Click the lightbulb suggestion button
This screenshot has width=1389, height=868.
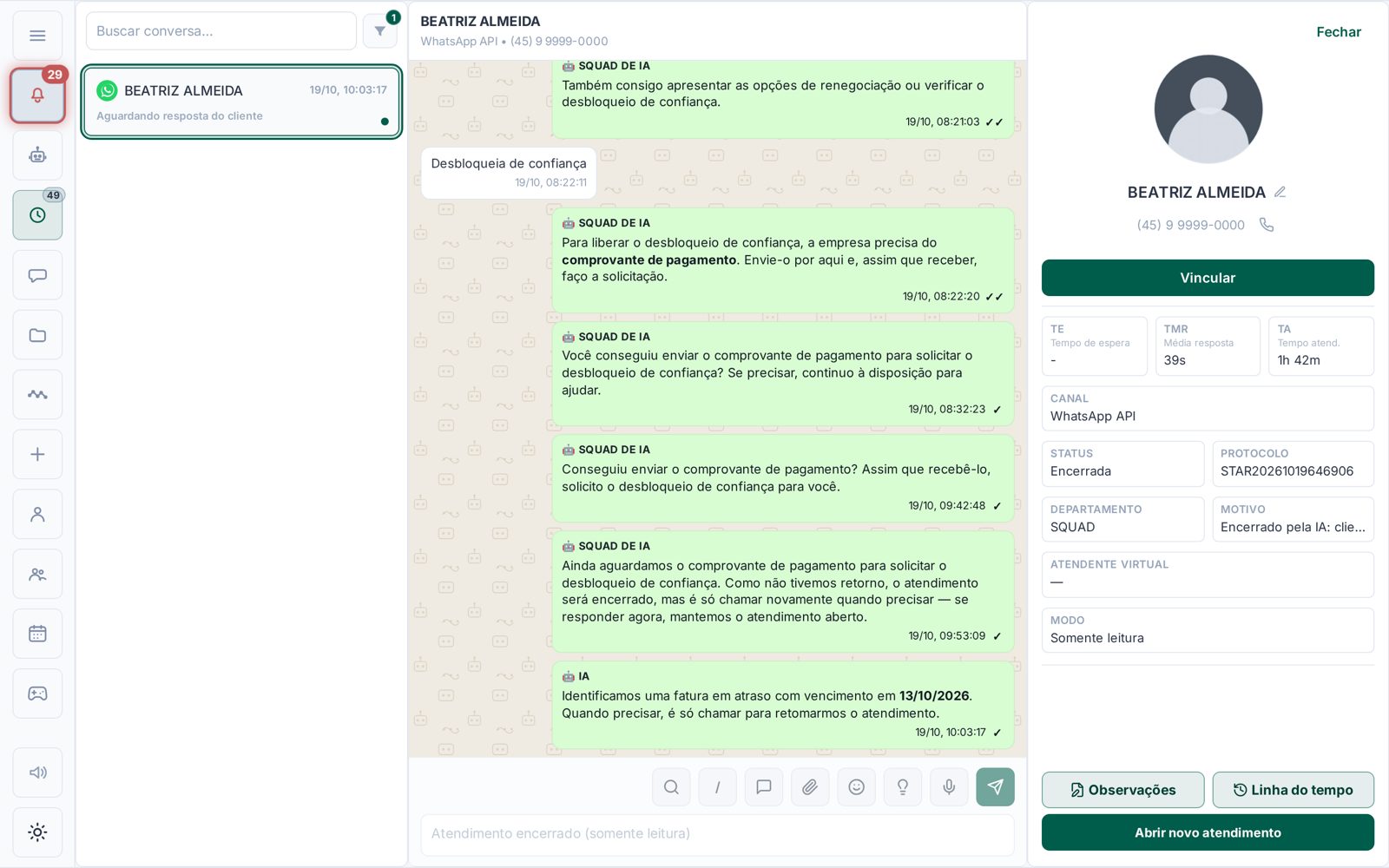click(903, 787)
